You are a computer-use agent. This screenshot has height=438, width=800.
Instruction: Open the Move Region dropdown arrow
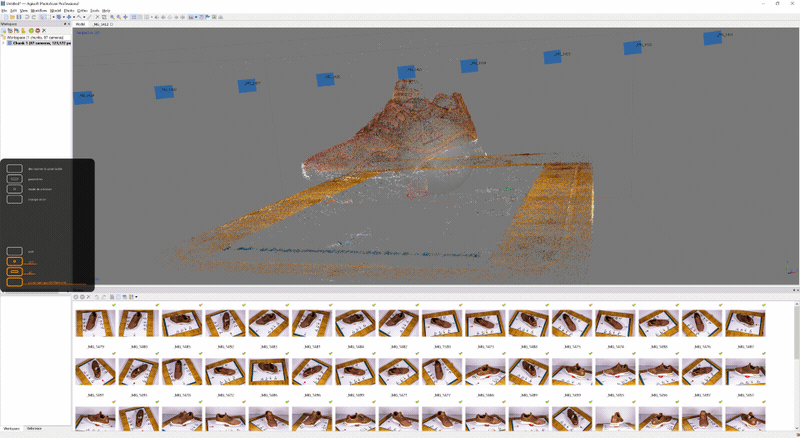(64, 17)
